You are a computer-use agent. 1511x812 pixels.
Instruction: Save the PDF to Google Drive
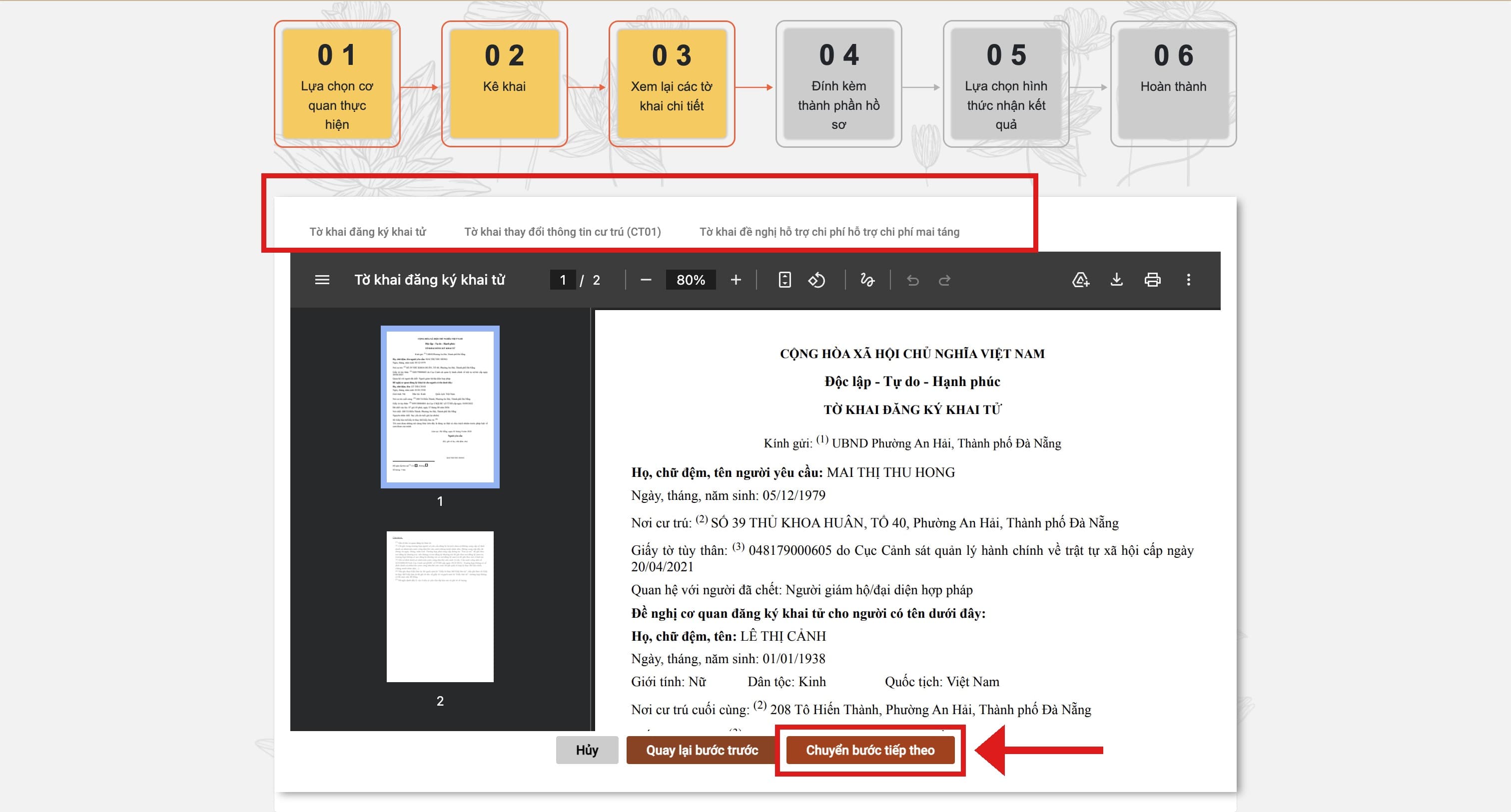click(x=1080, y=280)
